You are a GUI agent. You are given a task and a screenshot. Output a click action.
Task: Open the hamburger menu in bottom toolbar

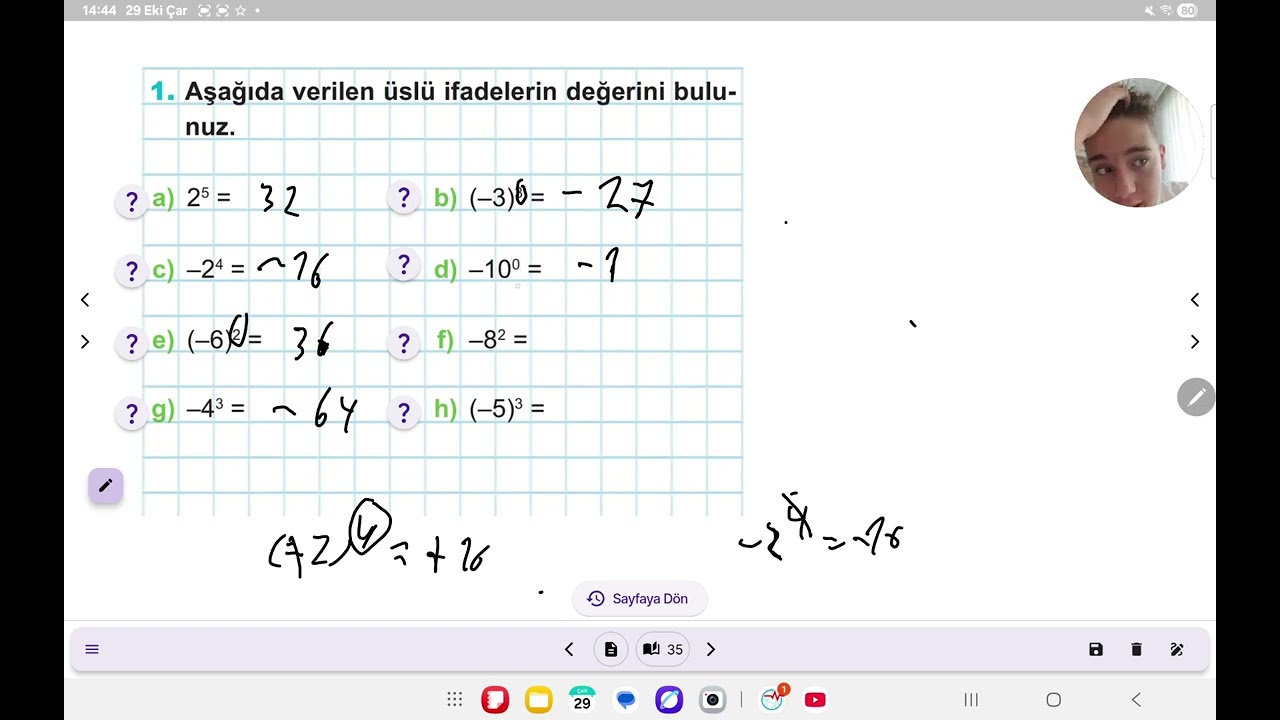click(x=92, y=650)
